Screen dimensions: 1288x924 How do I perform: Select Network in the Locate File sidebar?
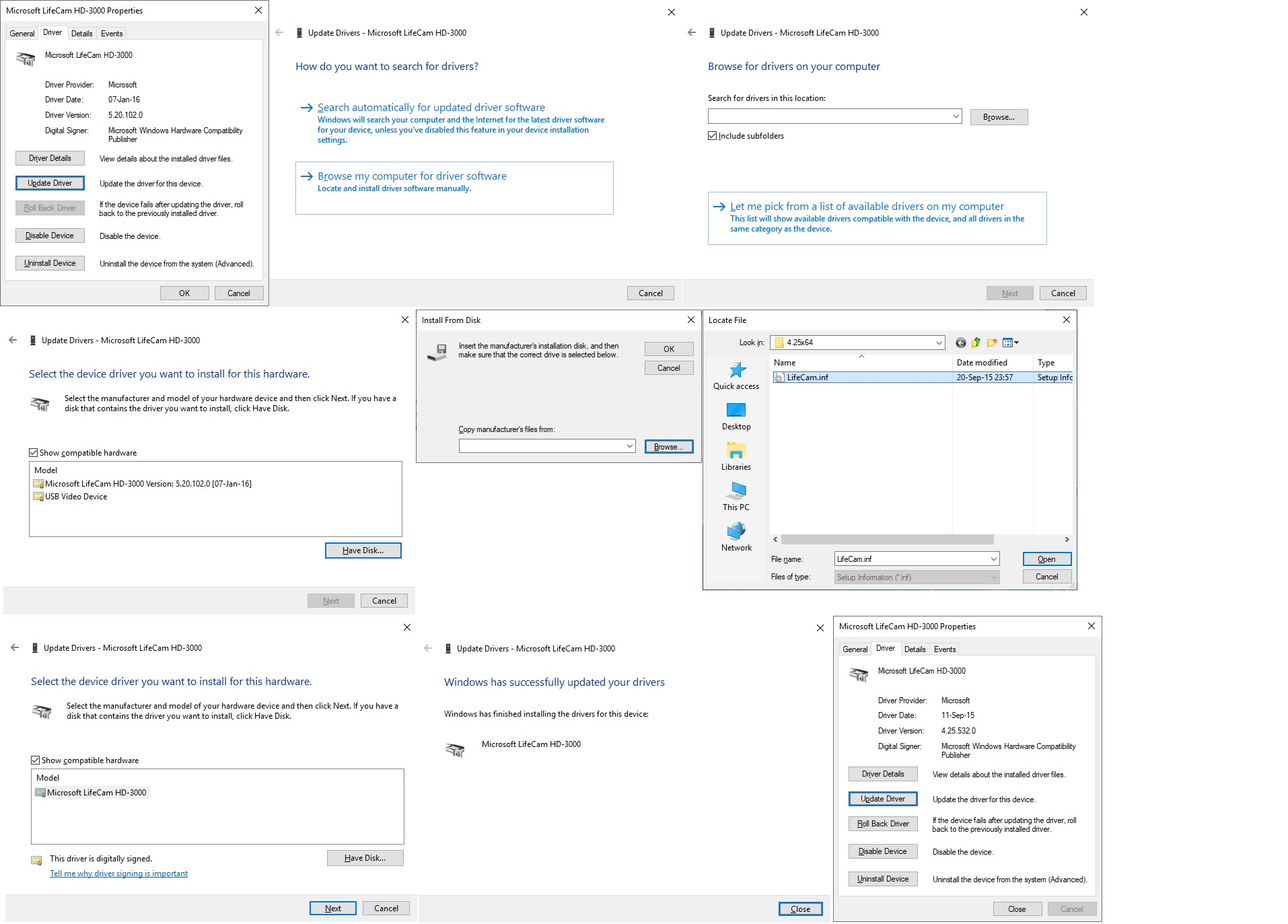point(736,538)
